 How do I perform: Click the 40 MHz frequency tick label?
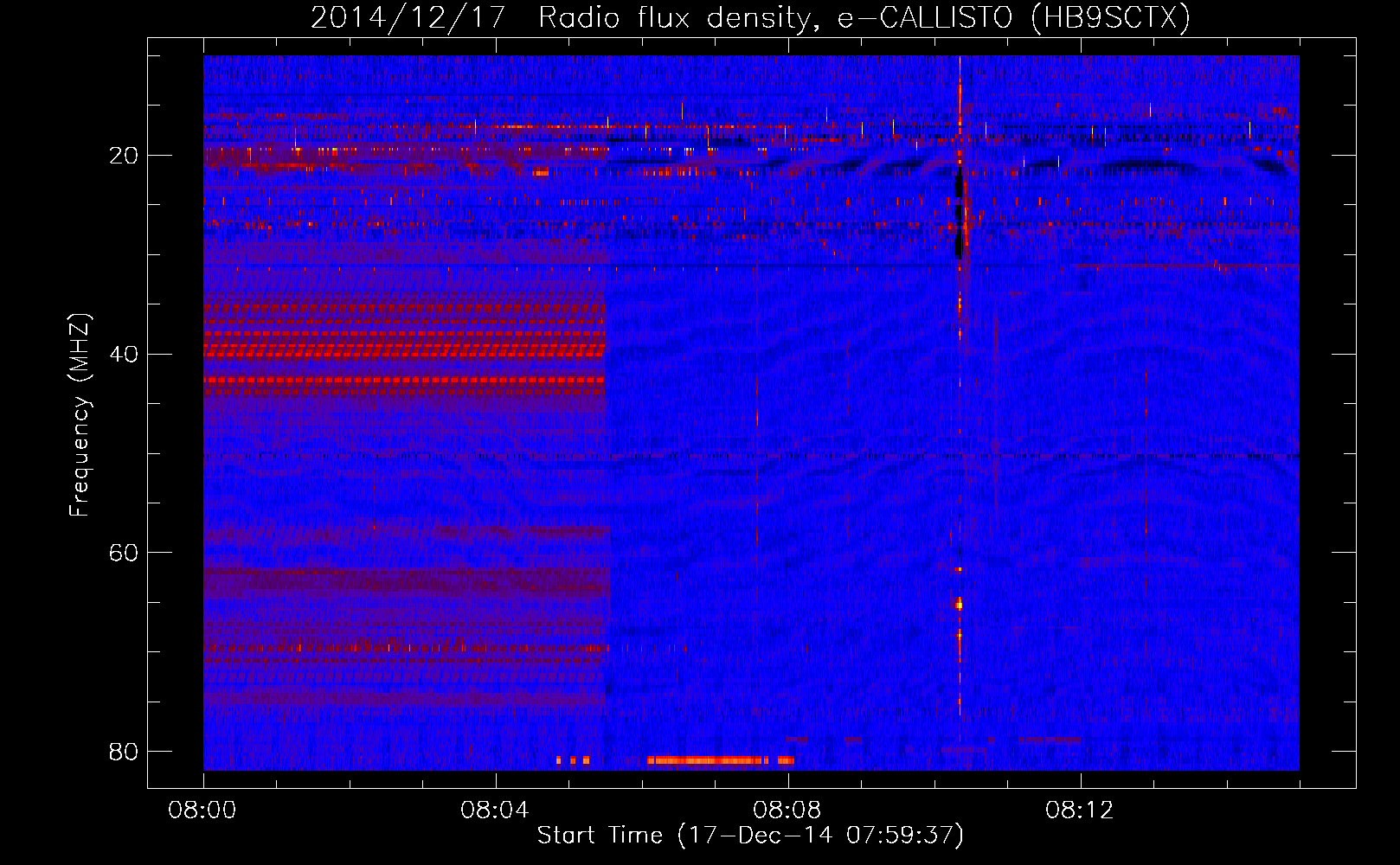pos(124,354)
